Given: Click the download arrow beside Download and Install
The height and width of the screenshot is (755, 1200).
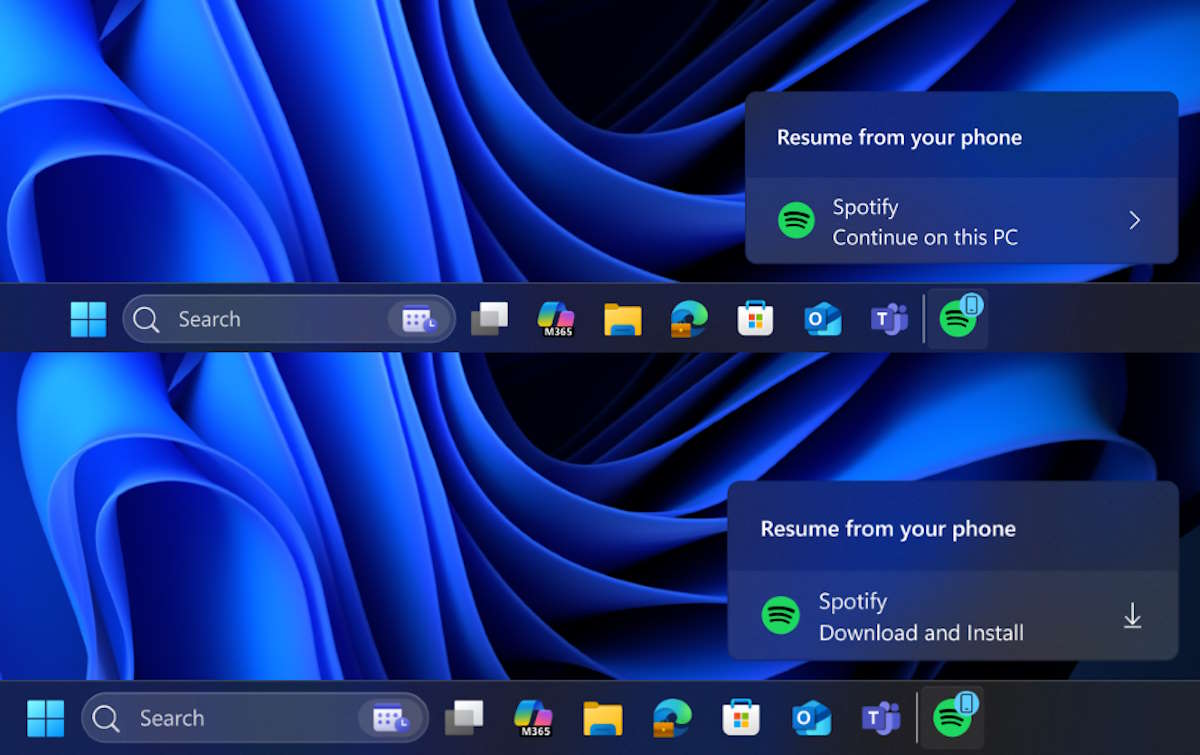Looking at the screenshot, I should [1132, 616].
